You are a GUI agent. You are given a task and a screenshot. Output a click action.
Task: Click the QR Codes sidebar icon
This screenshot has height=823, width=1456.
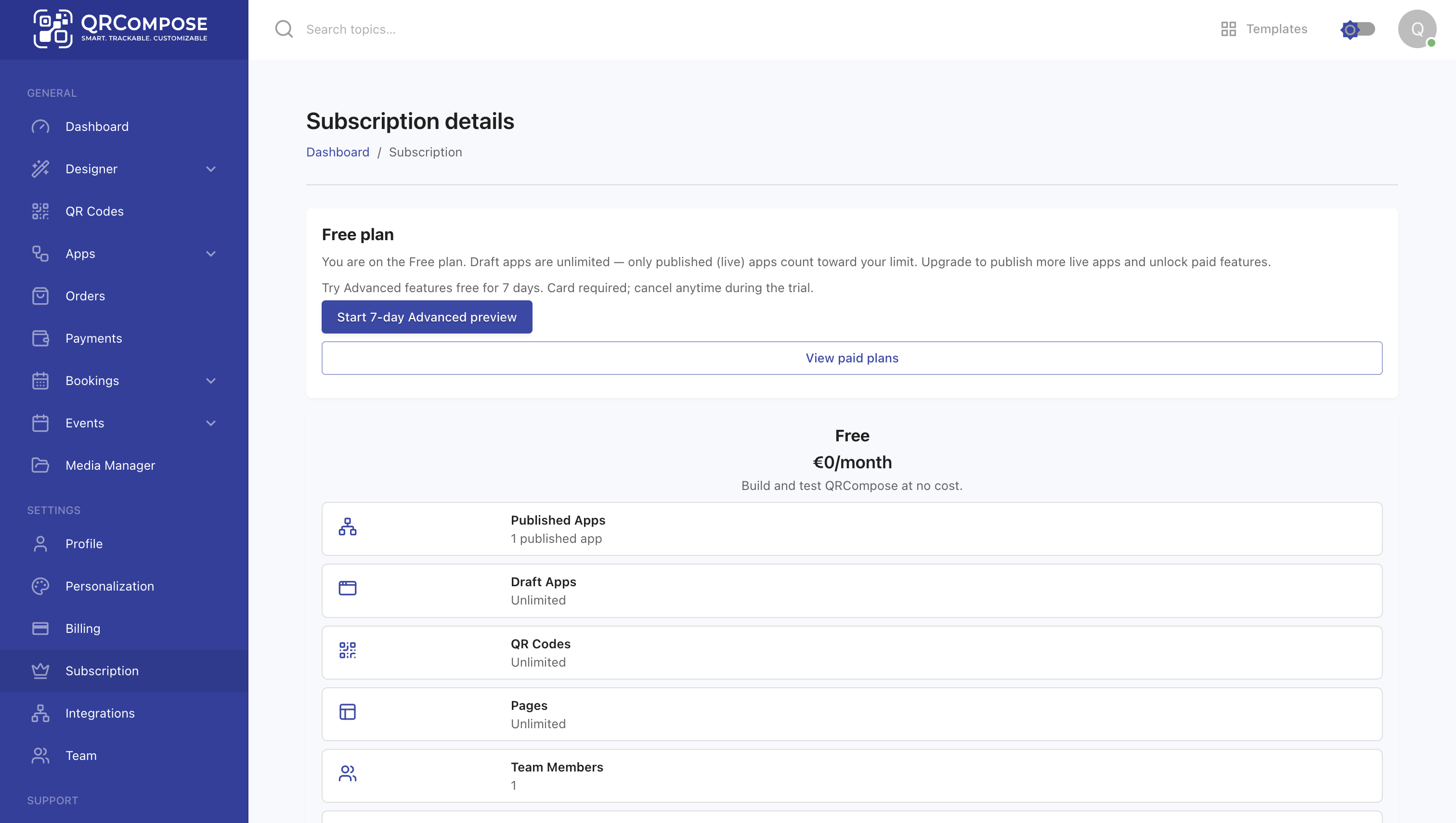point(40,211)
